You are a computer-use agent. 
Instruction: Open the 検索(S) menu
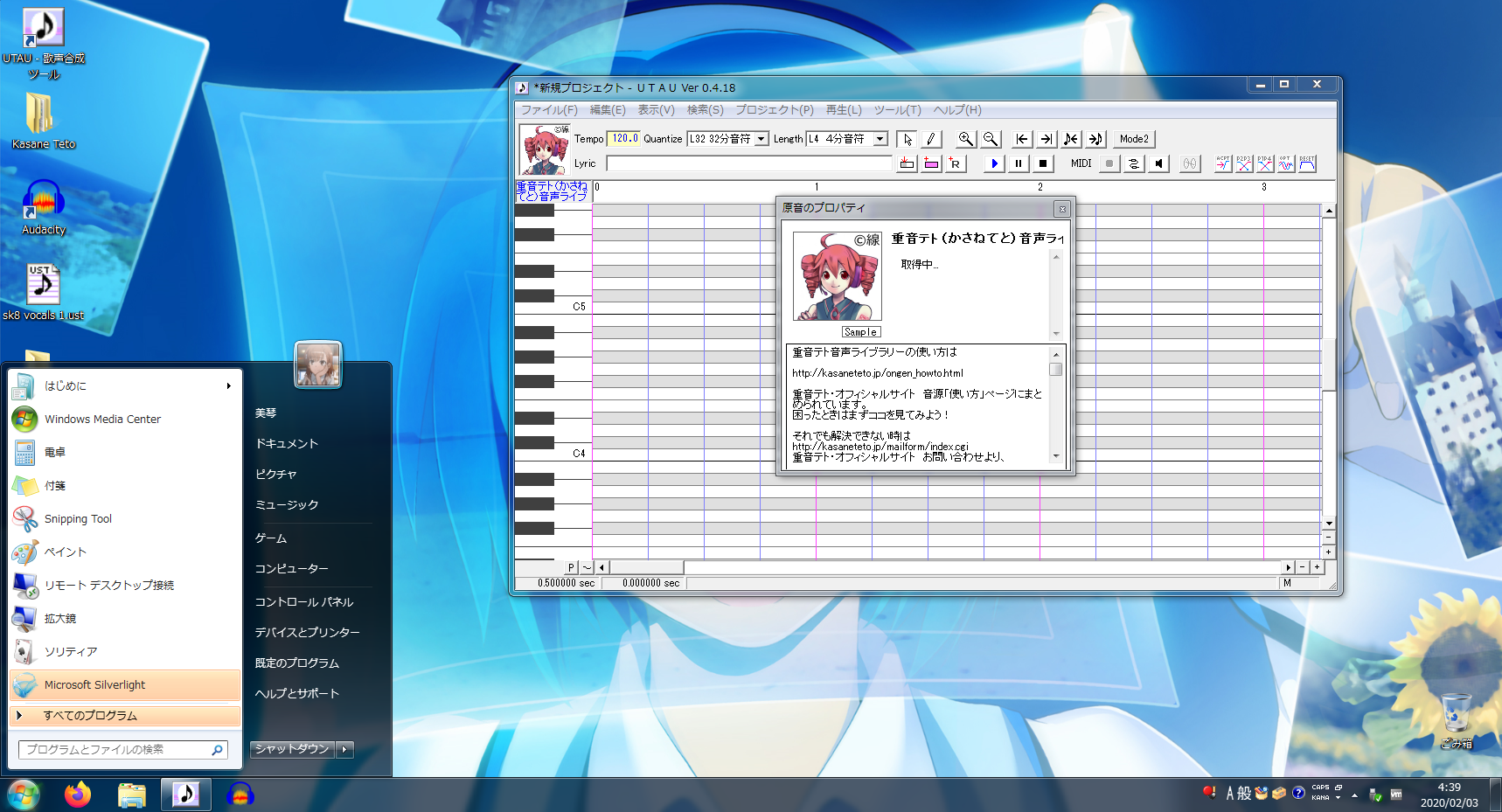pos(705,110)
